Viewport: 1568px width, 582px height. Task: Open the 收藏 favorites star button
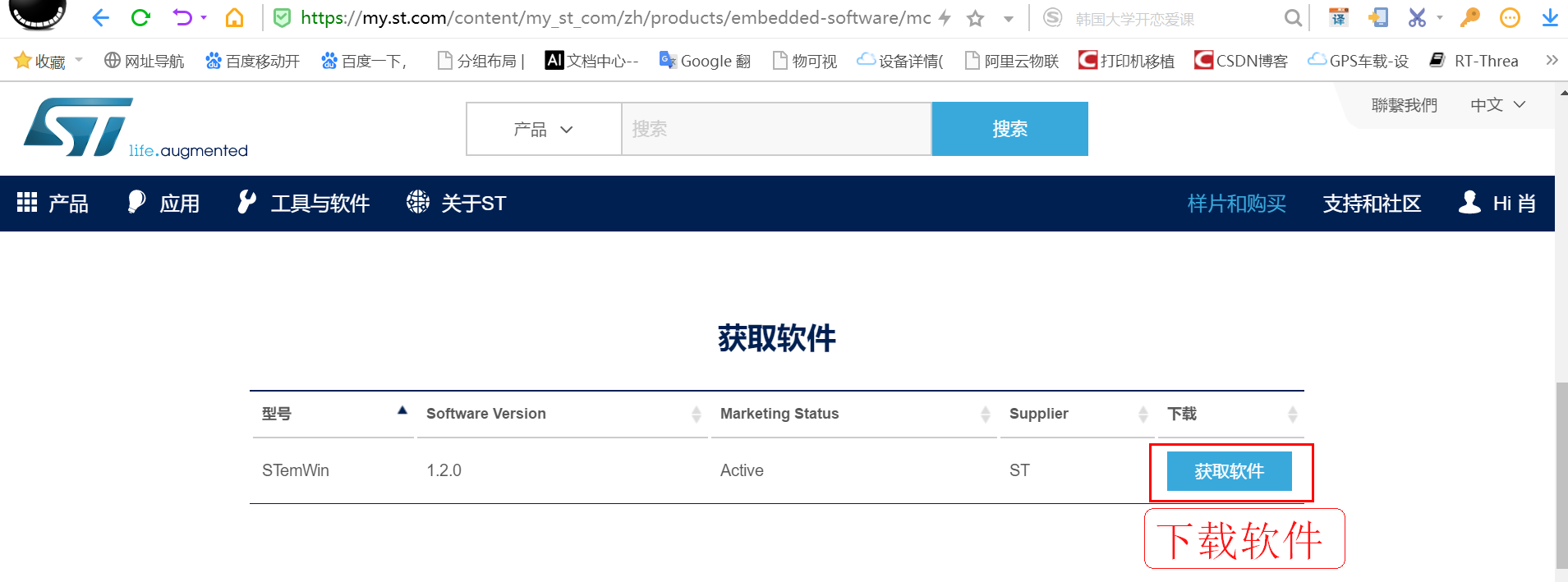click(x=40, y=61)
